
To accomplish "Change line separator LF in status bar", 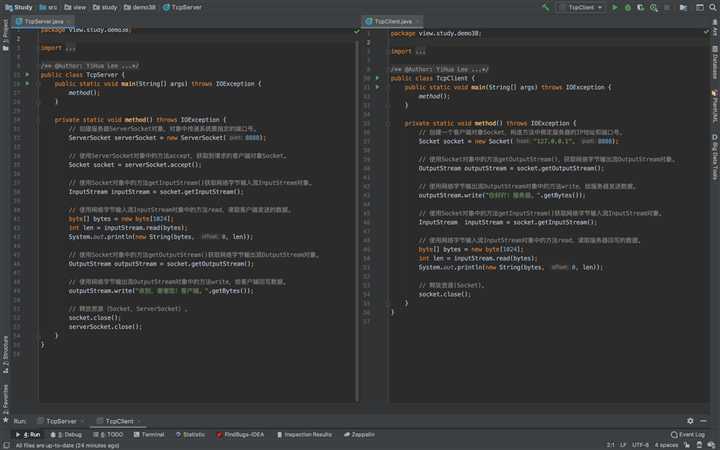I will [x=623, y=445].
